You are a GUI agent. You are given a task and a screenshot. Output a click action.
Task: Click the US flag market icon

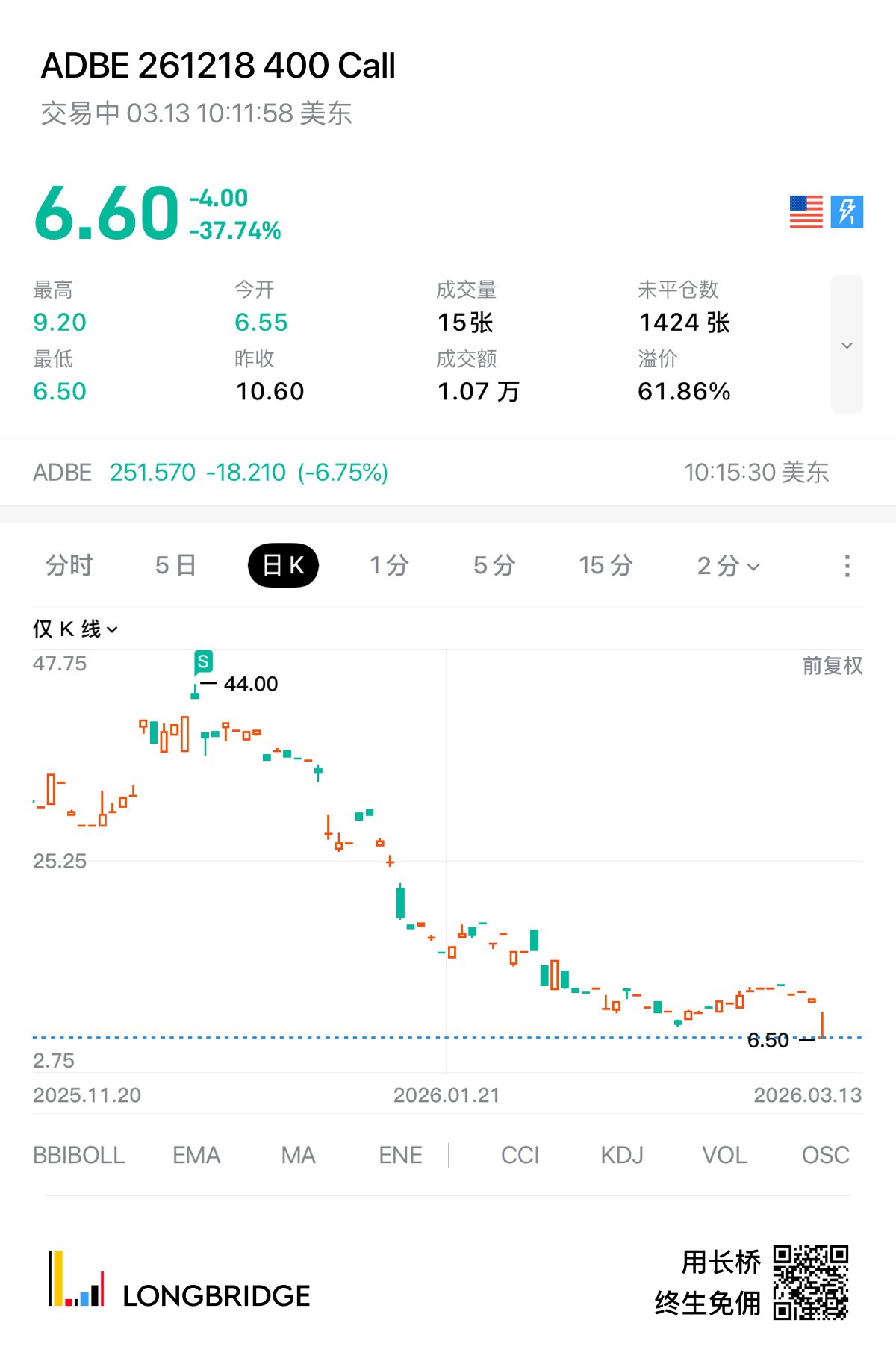[x=806, y=212]
